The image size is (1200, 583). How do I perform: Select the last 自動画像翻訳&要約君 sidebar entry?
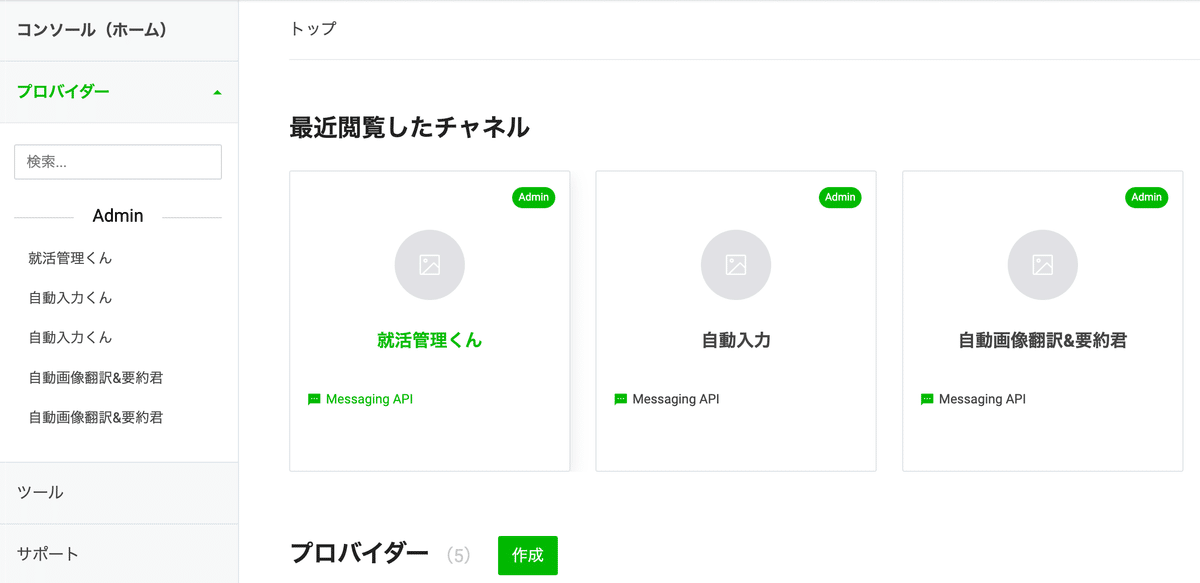tap(96, 417)
